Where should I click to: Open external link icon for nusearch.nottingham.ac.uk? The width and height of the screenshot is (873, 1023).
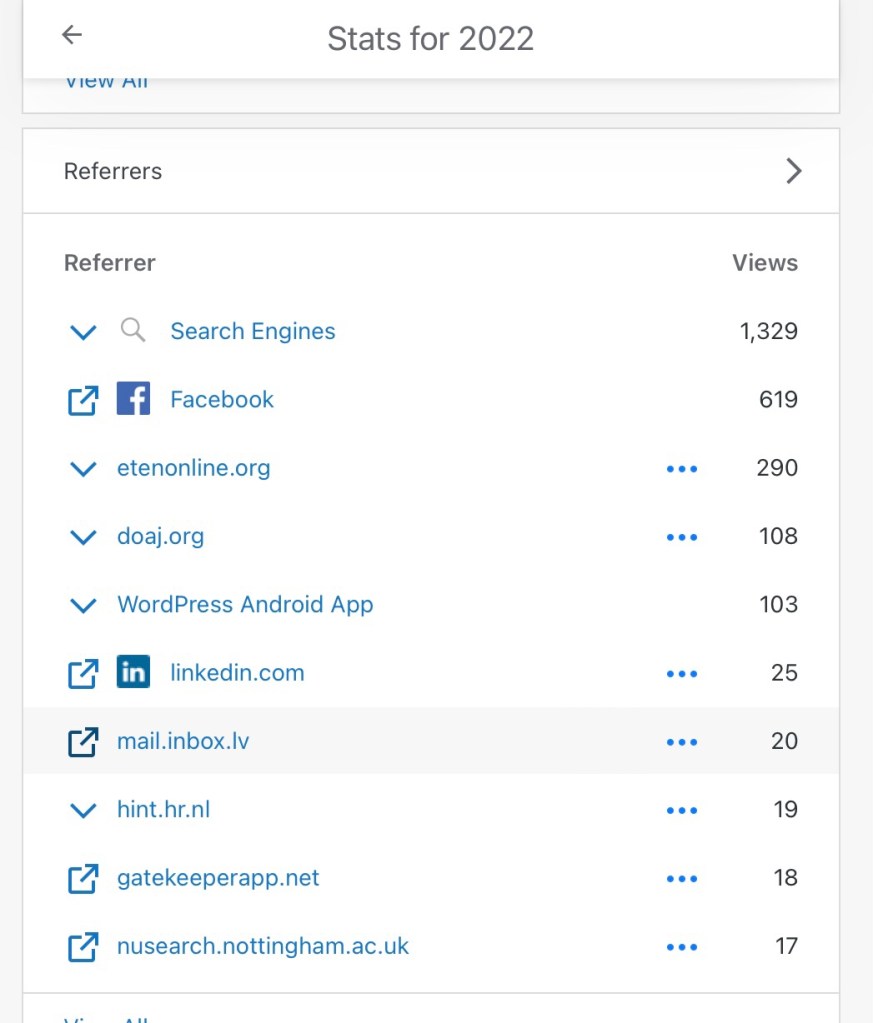coord(83,946)
